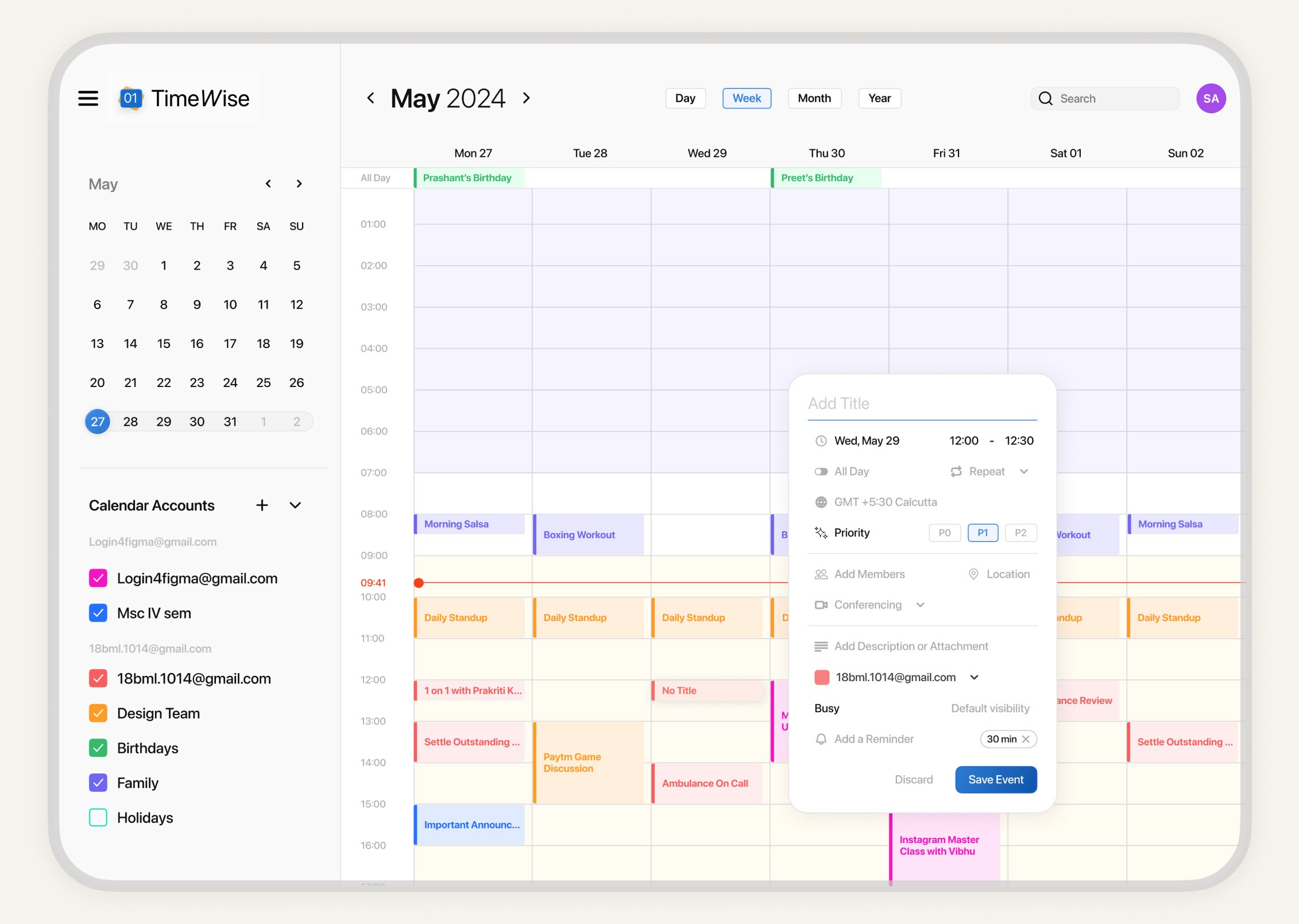The image size is (1299, 924).
Task: Click the red calendar color swatch
Action: (x=822, y=677)
